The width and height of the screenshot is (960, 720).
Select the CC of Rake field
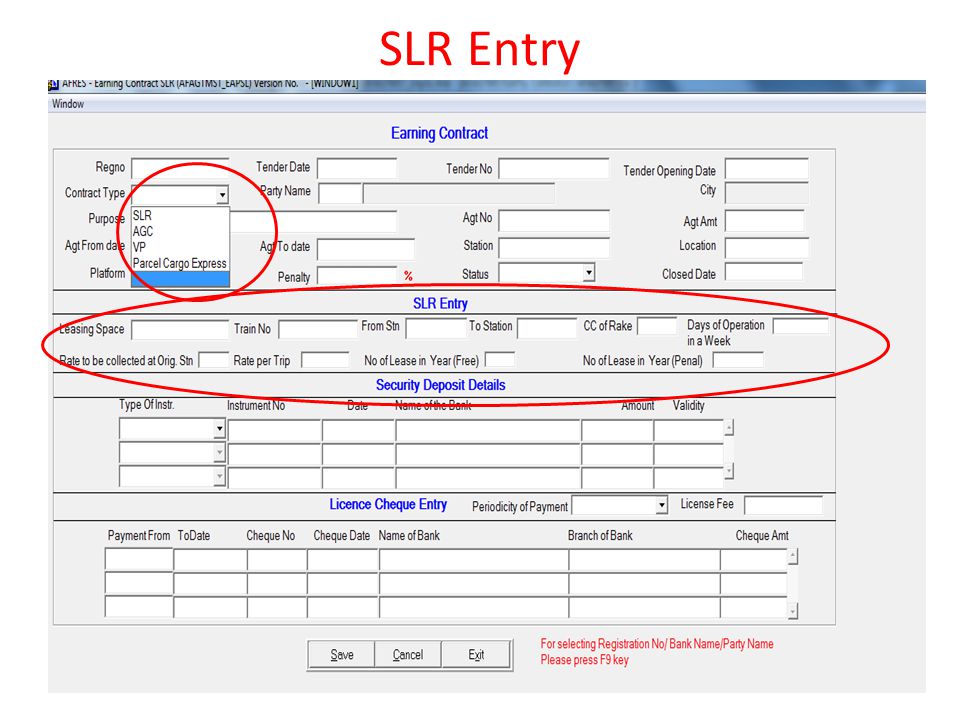[657, 326]
